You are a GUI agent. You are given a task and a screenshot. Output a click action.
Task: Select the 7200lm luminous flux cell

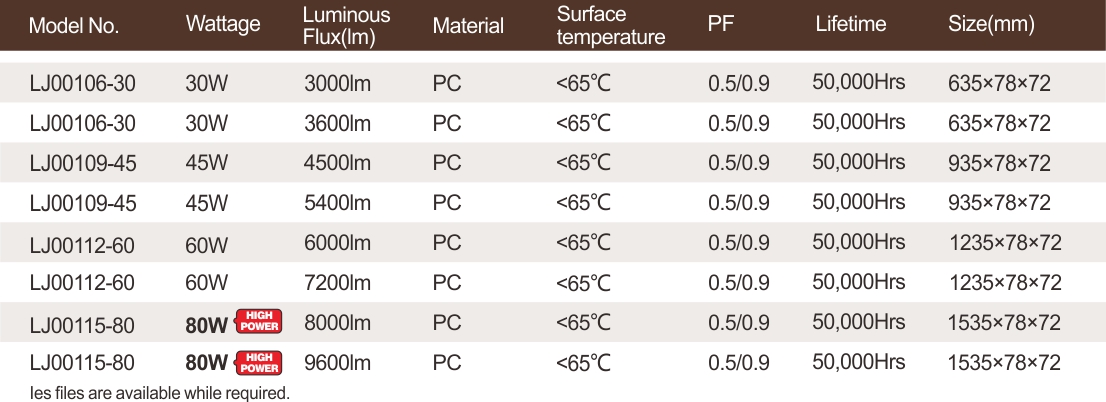(337, 283)
